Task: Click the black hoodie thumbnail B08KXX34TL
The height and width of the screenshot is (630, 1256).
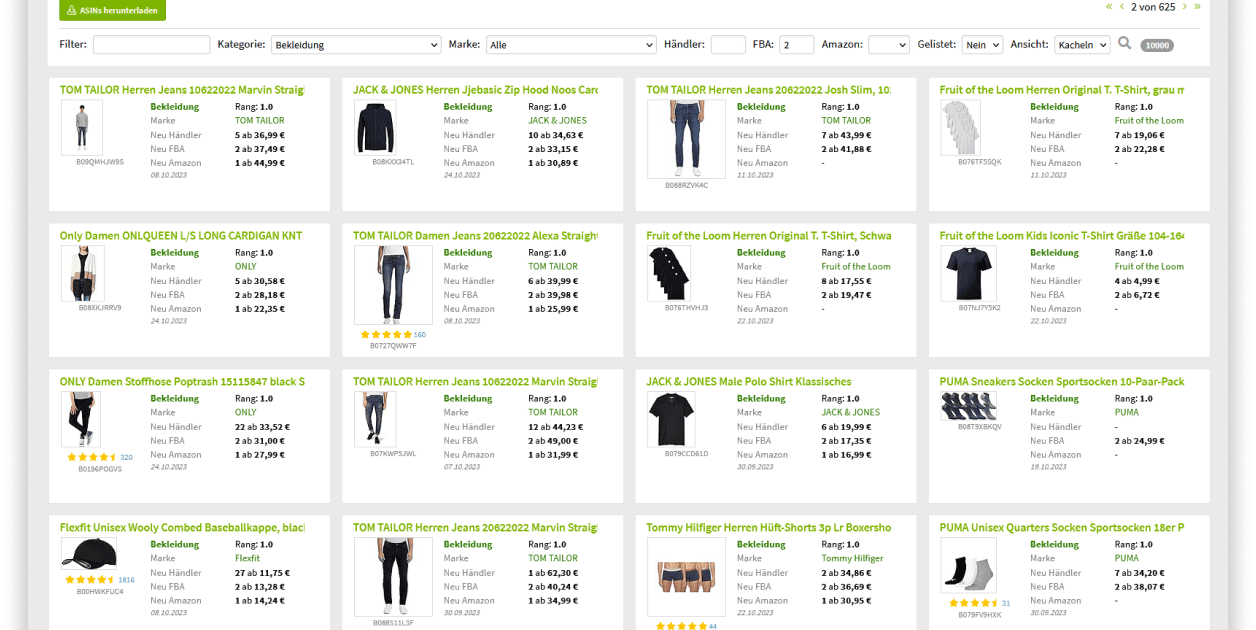Action: point(375,127)
